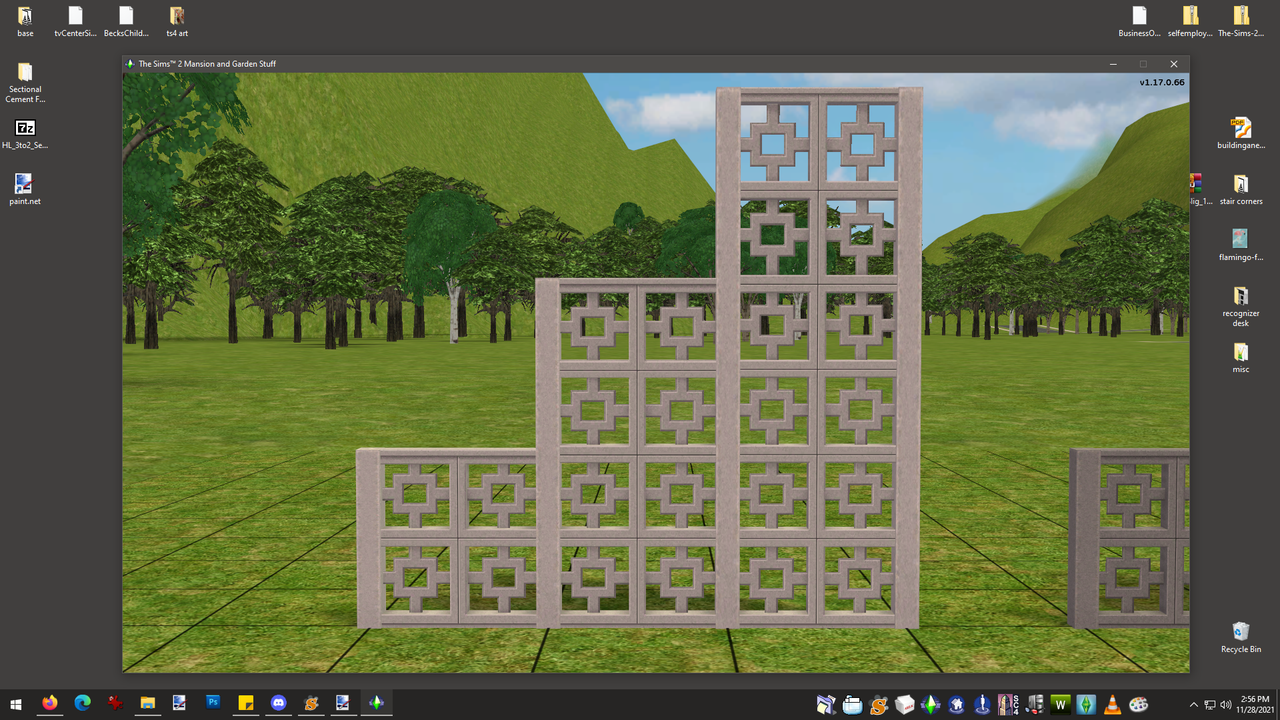Switch to Photoshop in the taskbar
Screen dimensions: 1280x720
pos(212,703)
